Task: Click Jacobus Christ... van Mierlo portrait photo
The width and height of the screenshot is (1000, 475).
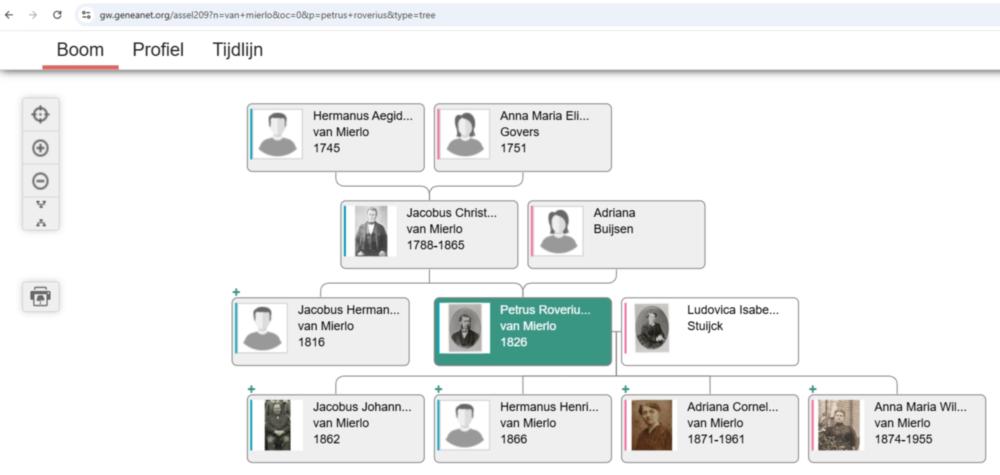Action: (x=371, y=230)
